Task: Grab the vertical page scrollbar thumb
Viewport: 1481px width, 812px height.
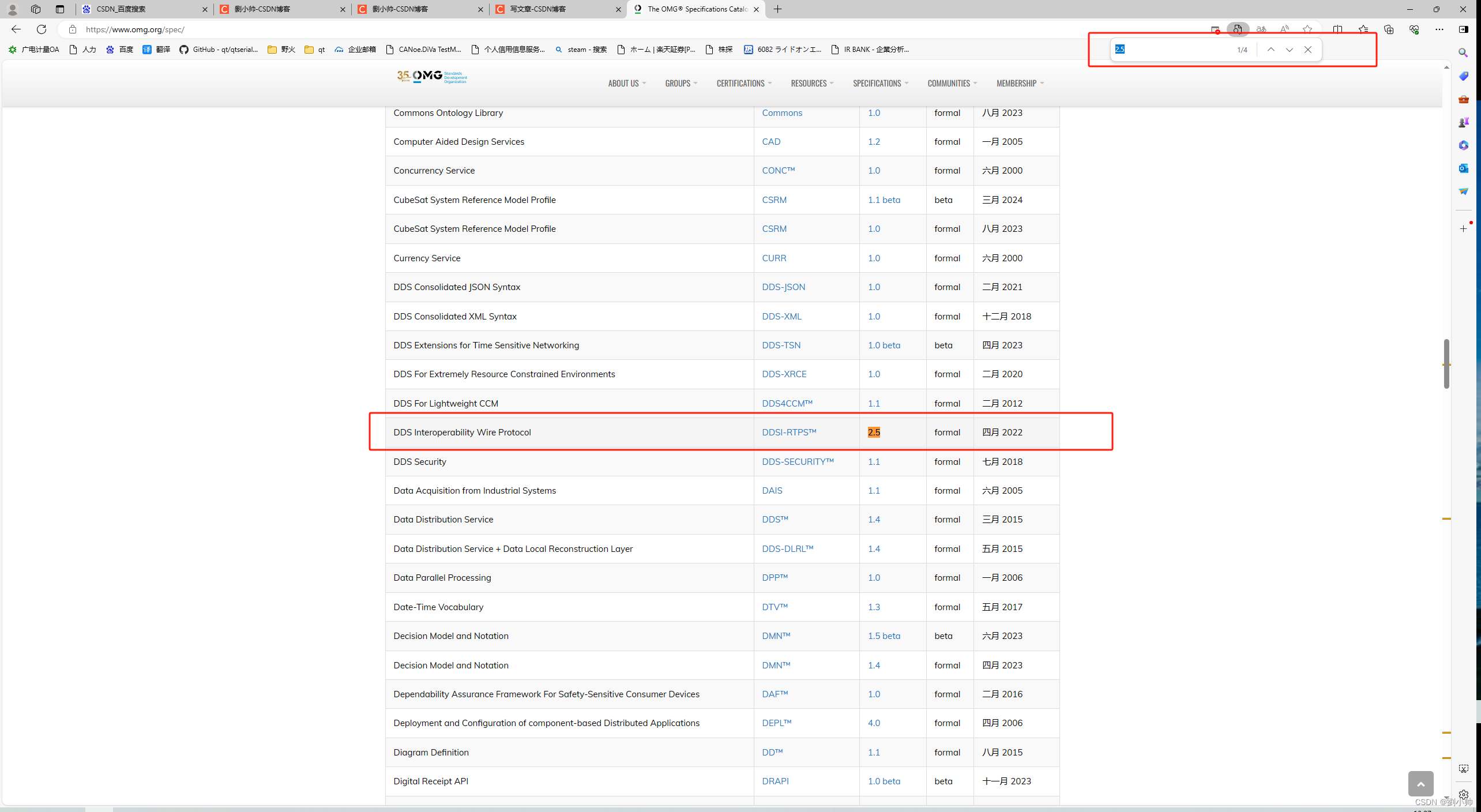Action: pyautogui.click(x=1446, y=364)
